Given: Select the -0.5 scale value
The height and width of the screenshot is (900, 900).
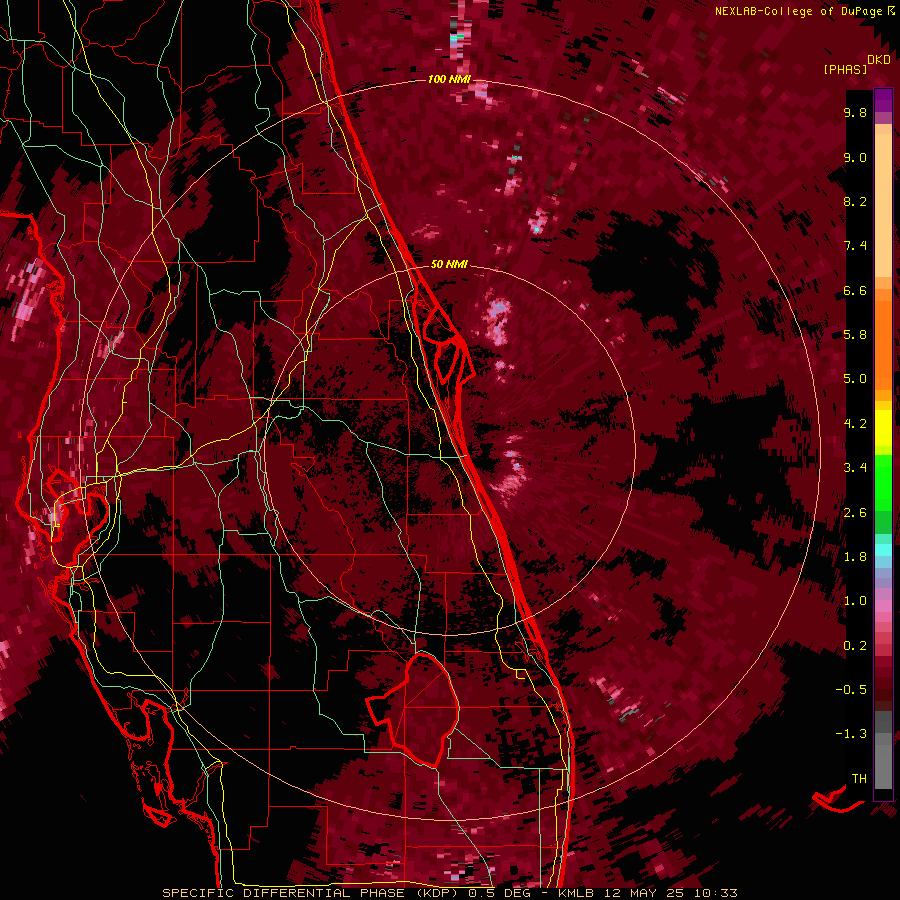Looking at the screenshot, I should pos(851,690).
